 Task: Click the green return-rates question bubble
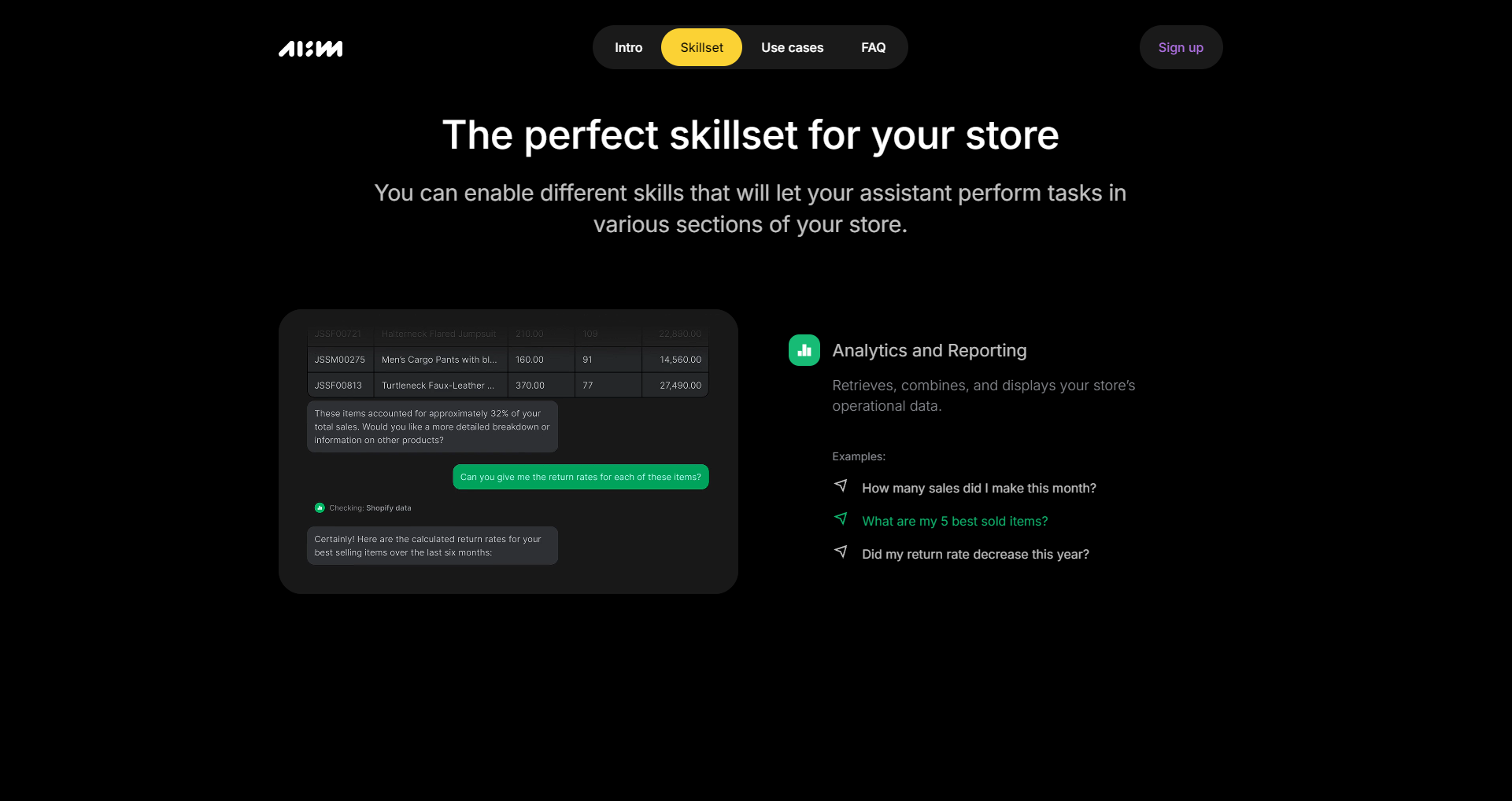coord(580,476)
